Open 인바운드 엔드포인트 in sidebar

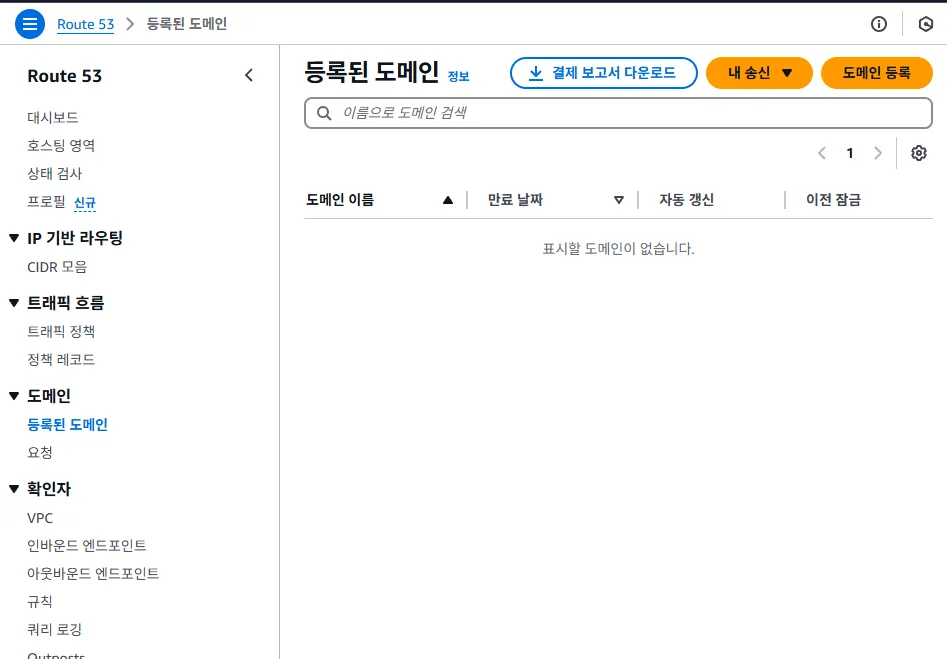[x=86, y=545]
